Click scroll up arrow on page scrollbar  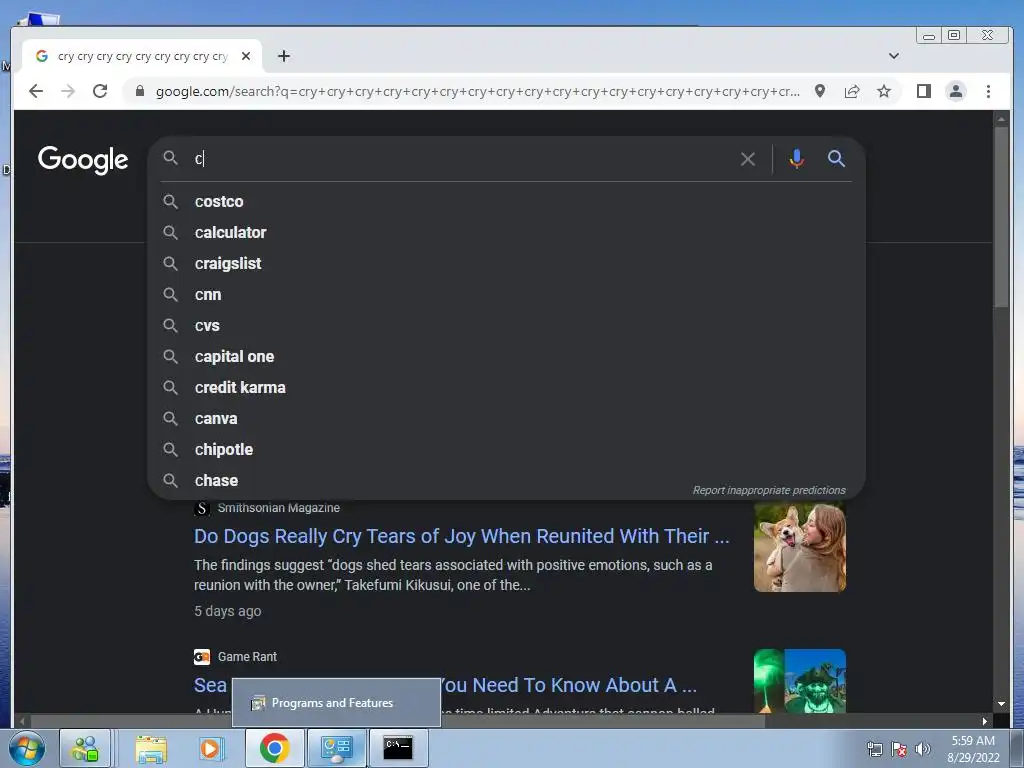[1001, 119]
